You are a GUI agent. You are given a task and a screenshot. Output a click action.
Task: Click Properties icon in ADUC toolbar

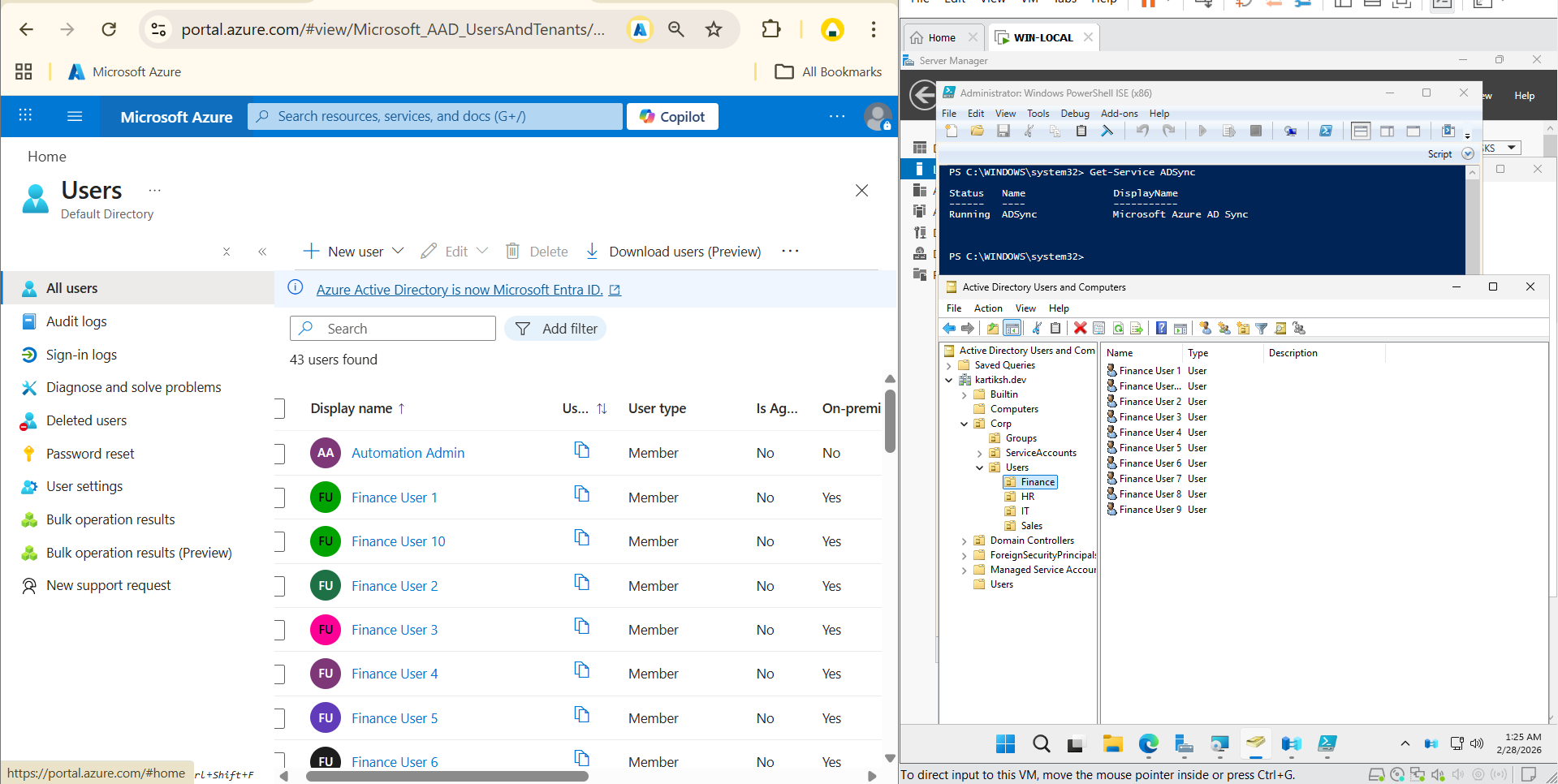(x=1098, y=328)
